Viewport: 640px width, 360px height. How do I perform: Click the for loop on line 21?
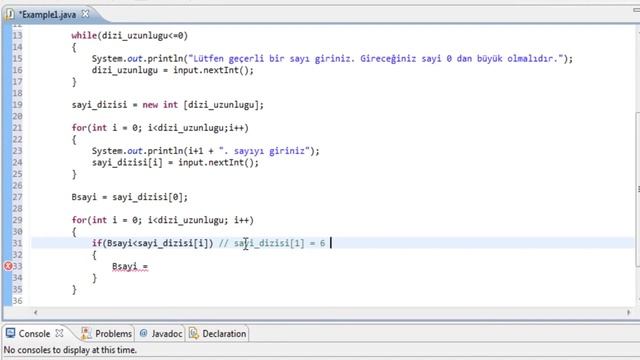160,128
